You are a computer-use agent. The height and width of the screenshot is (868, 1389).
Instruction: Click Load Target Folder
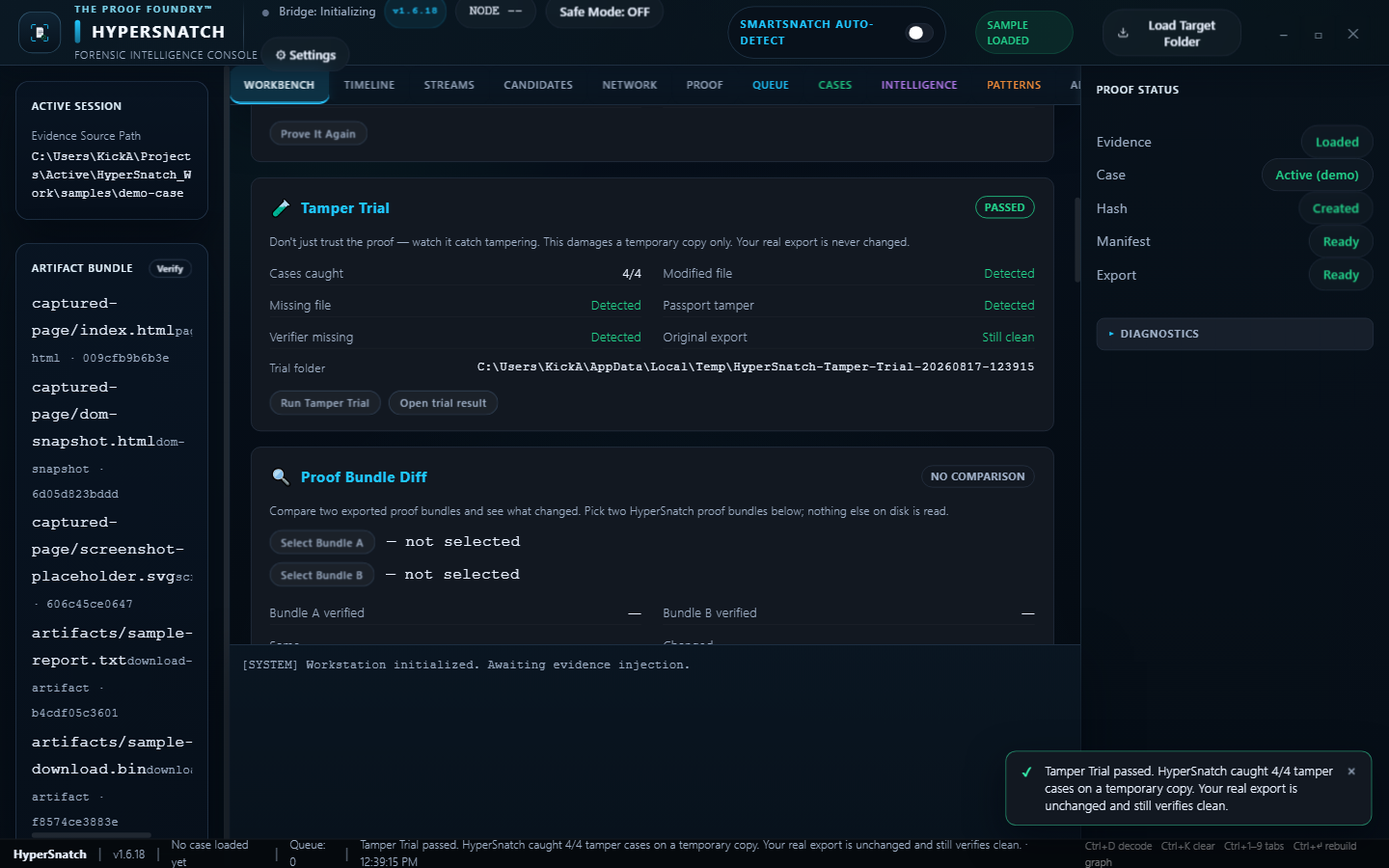coord(1172,33)
